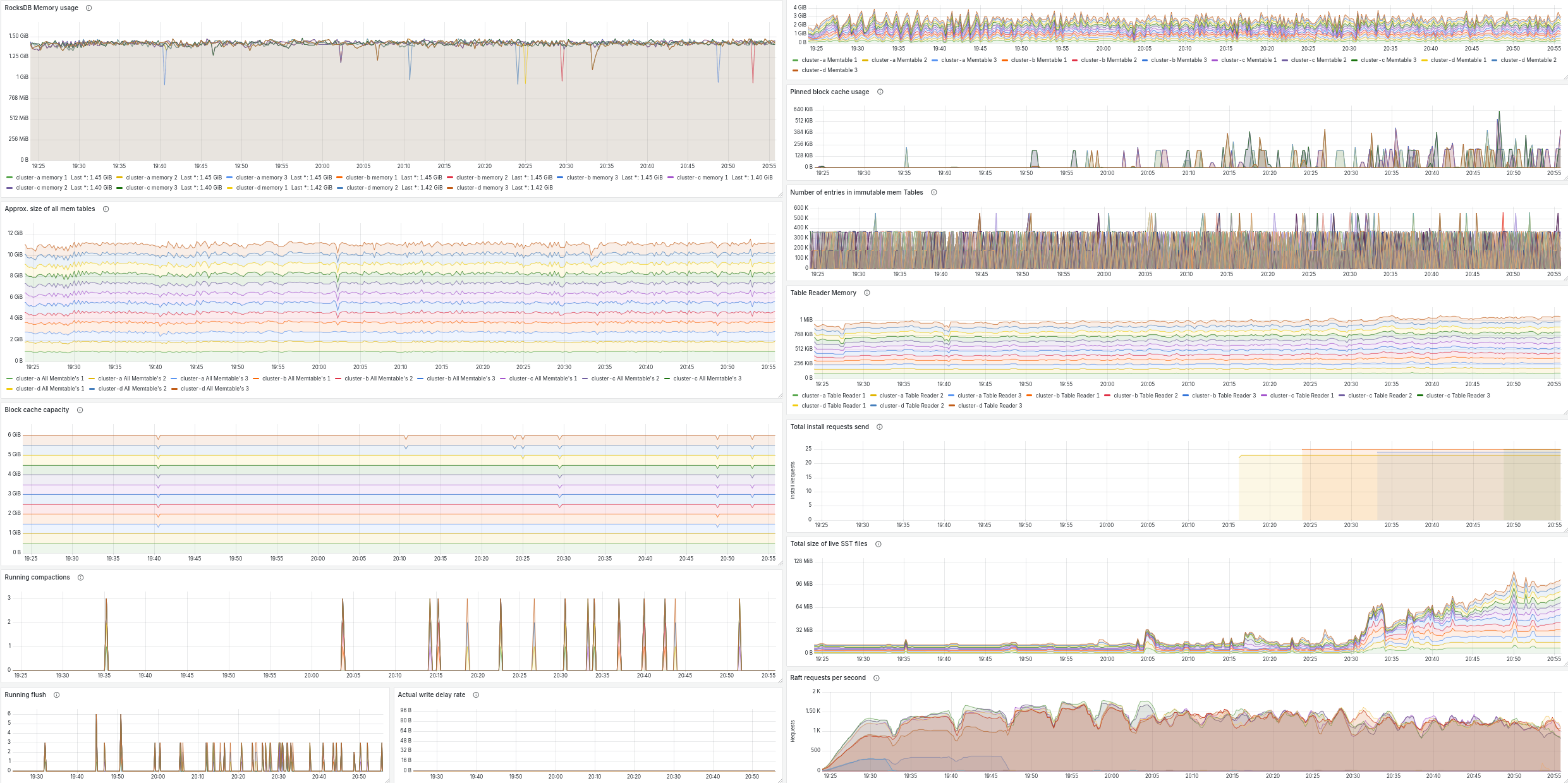Open Total size of live SST files title menu
Viewport: 1568px width, 783px height.
tap(829, 544)
